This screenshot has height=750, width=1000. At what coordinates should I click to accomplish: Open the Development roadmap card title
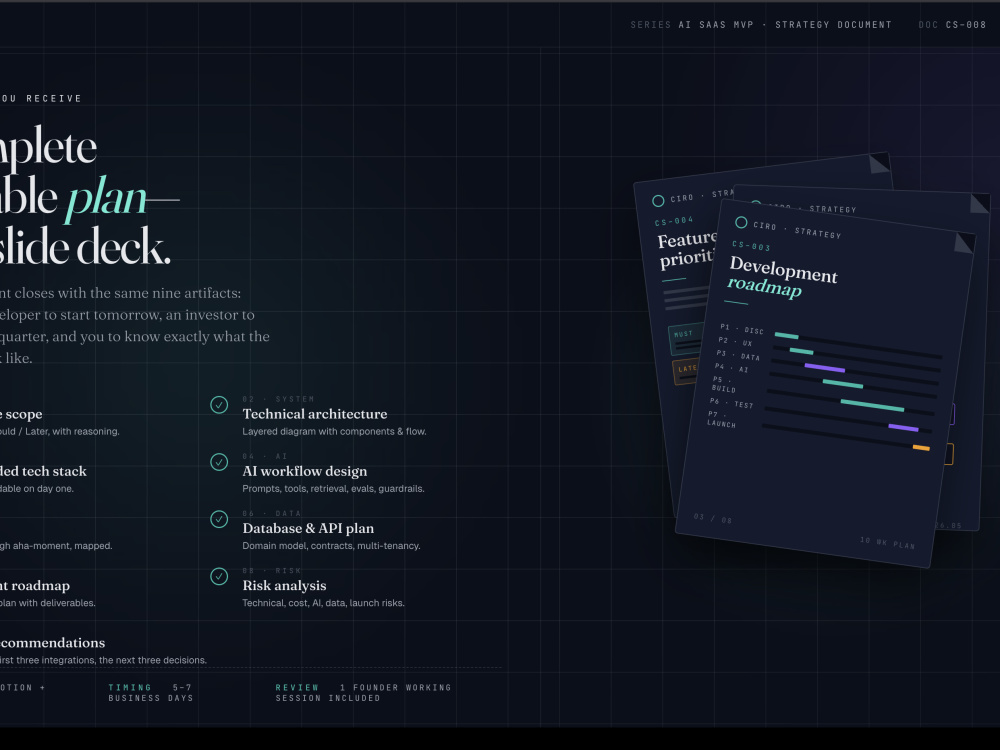click(x=782, y=277)
